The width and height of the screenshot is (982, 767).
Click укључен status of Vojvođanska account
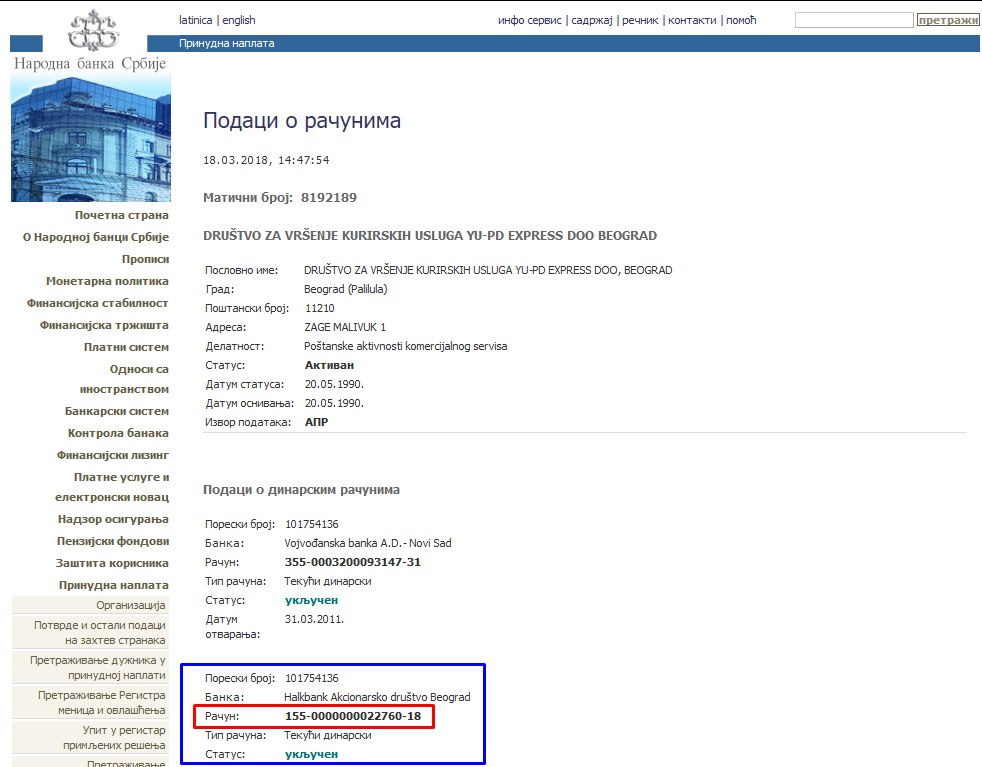311,600
